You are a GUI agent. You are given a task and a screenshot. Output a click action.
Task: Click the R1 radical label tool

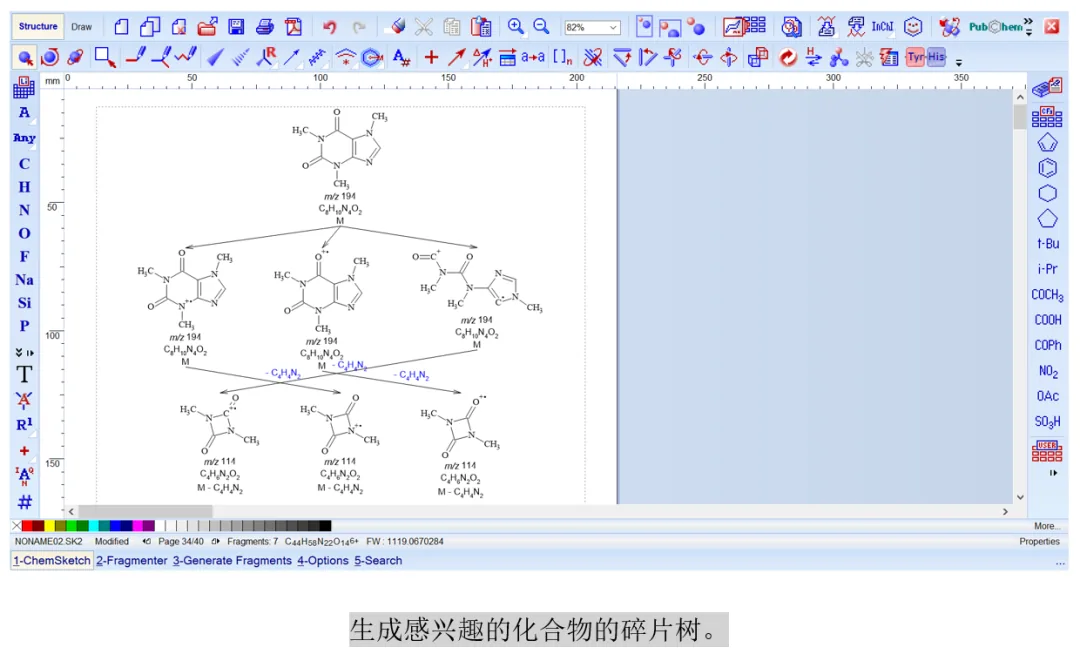[24, 425]
